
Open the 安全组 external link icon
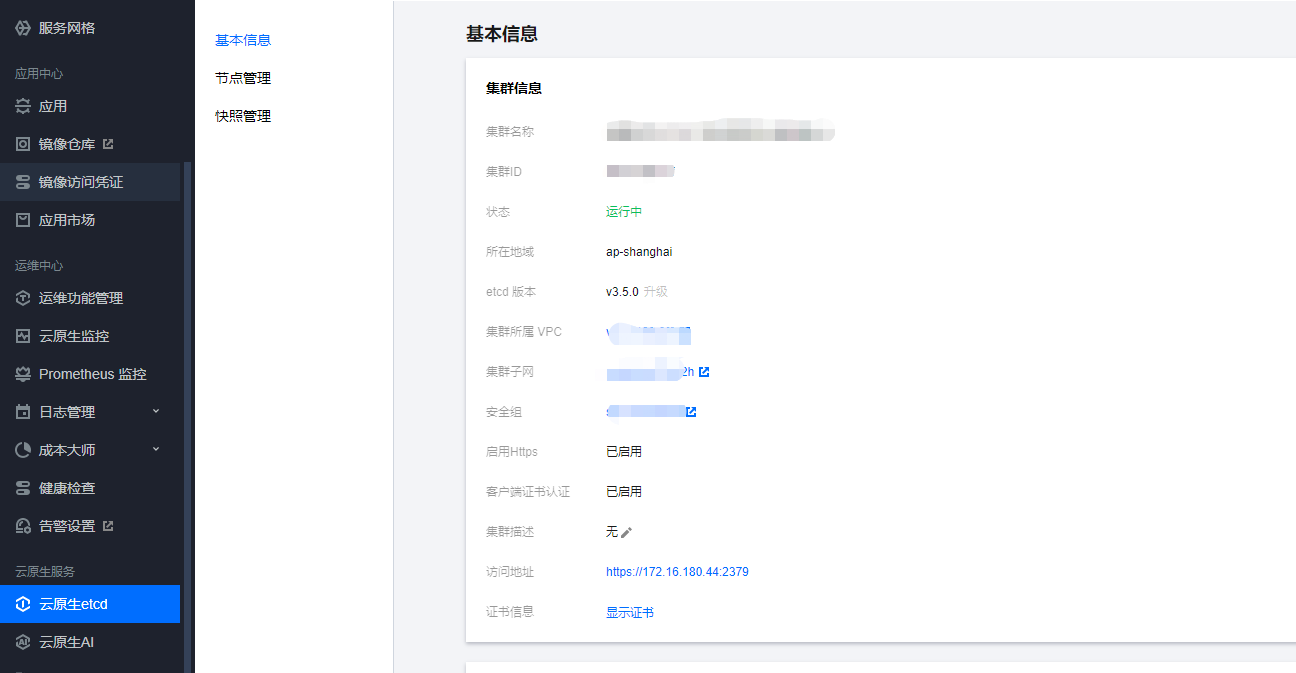[x=691, y=412]
